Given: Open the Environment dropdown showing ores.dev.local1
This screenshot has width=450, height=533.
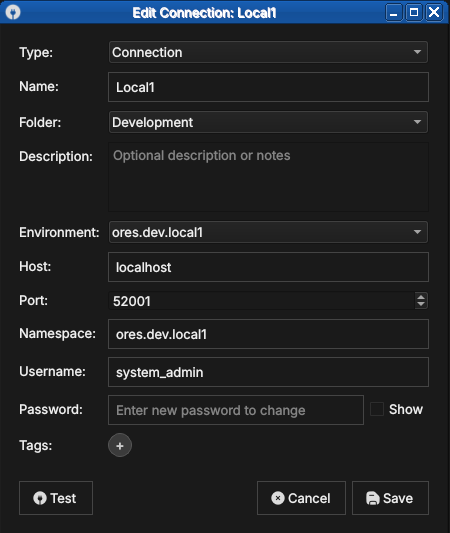Looking at the screenshot, I should pos(268,232).
